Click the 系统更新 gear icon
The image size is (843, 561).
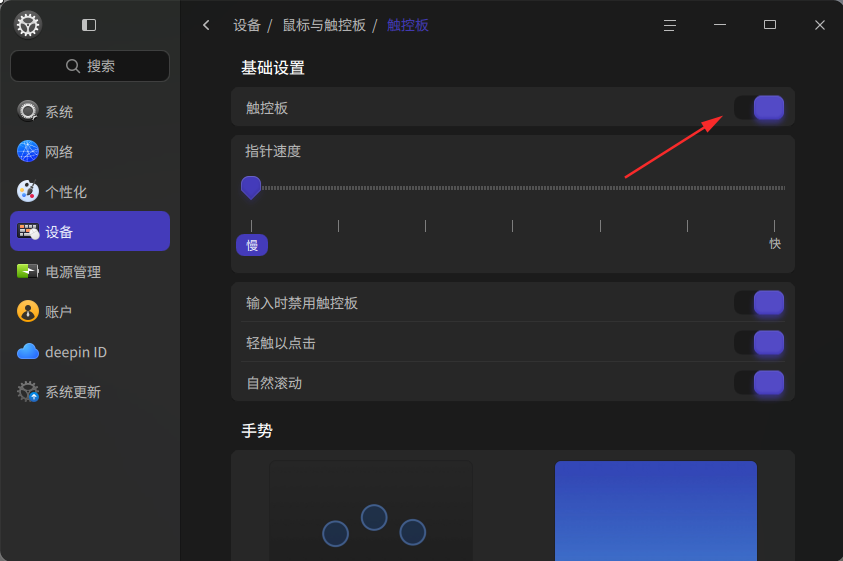point(28,392)
